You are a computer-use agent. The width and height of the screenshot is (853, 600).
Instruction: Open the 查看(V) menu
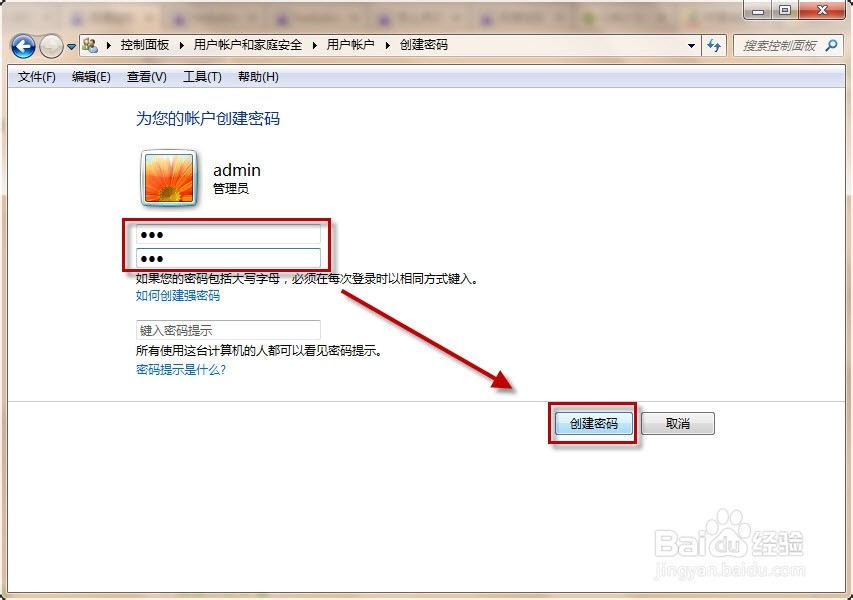pos(146,77)
